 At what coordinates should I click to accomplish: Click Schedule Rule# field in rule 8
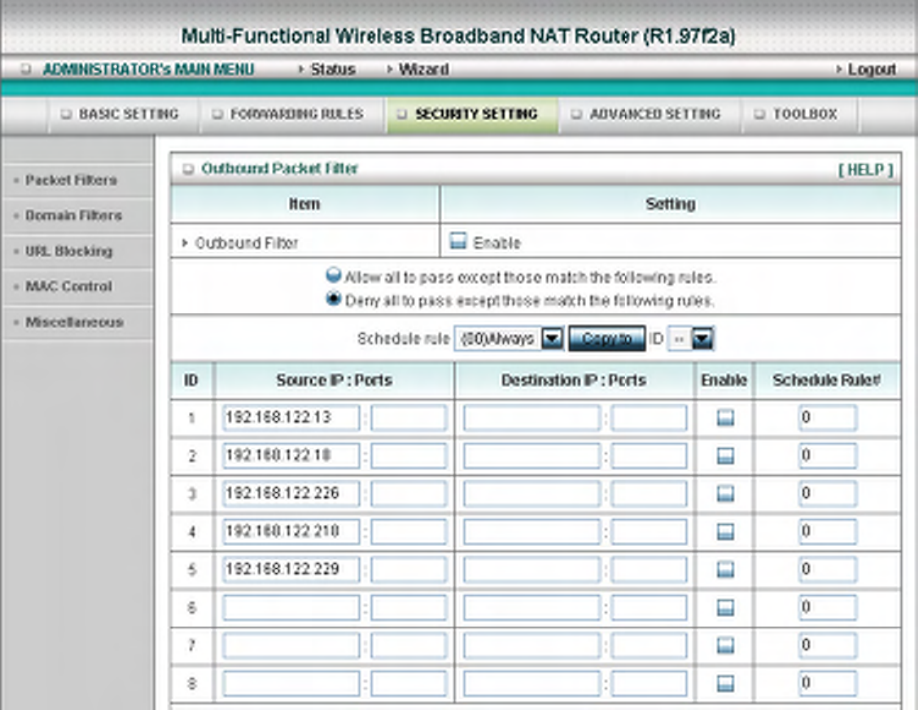828,684
